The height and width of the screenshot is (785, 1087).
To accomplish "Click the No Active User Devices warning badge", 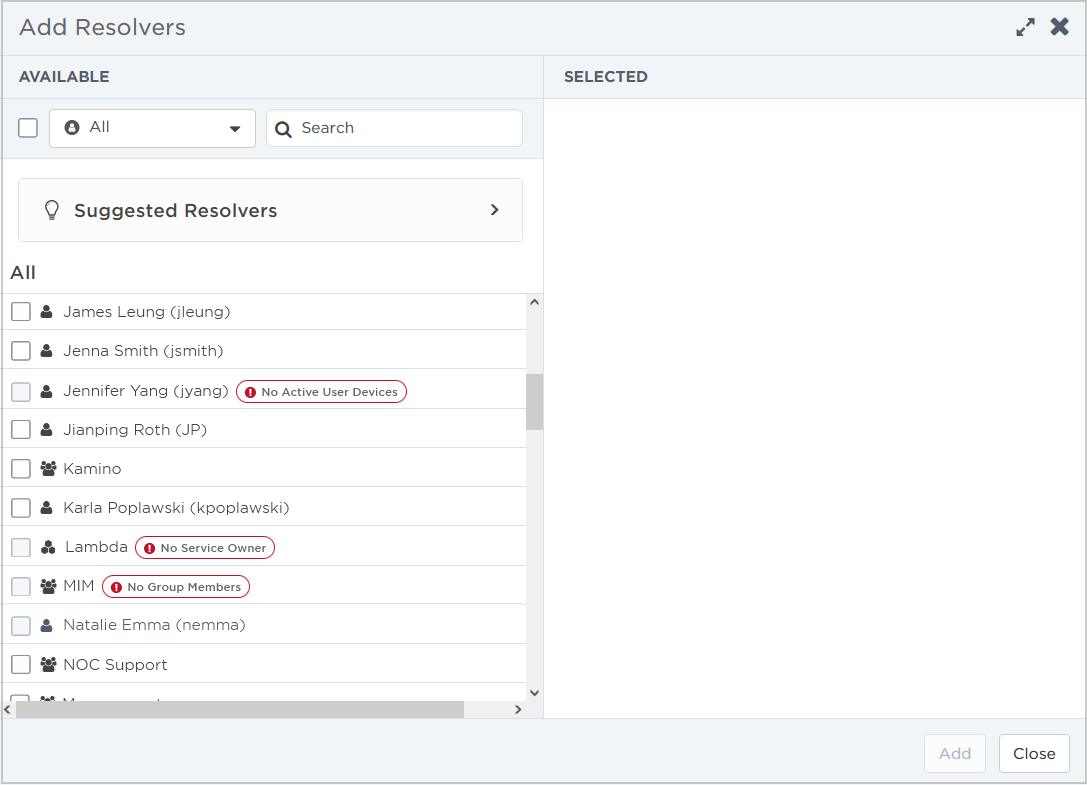I will (321, 392).
